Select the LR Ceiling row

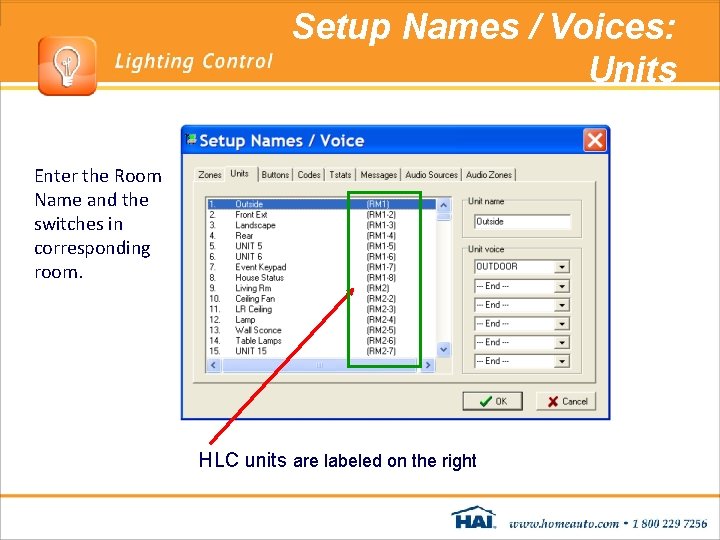321,309
